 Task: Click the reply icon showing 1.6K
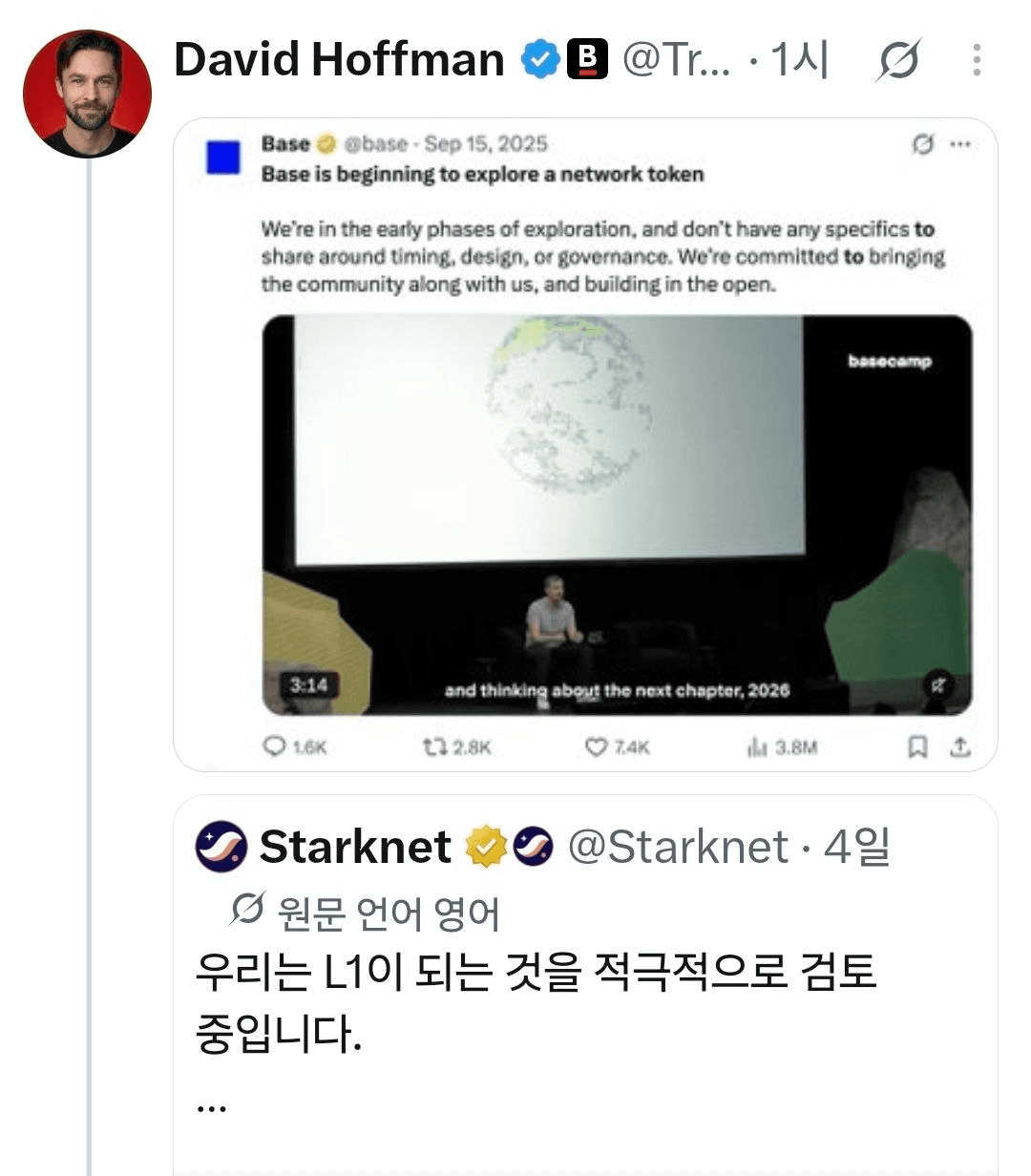[x=274, y=746]
